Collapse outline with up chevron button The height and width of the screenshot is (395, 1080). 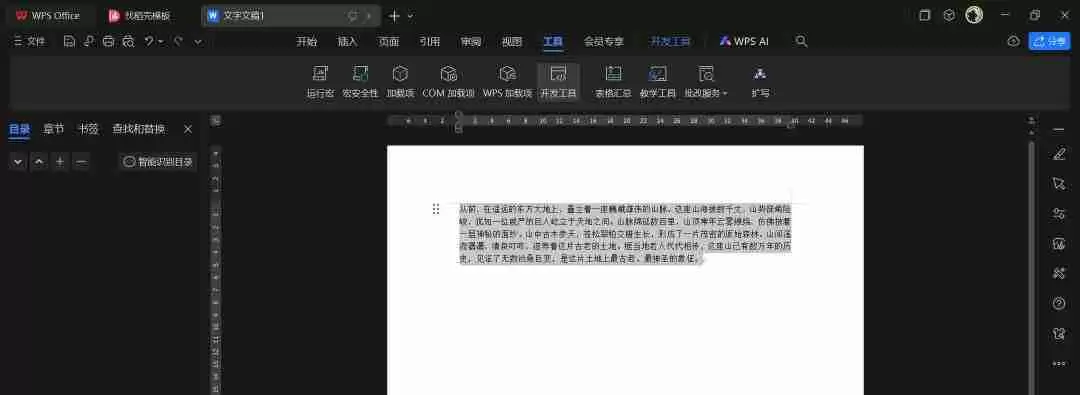tap(39, 162)
